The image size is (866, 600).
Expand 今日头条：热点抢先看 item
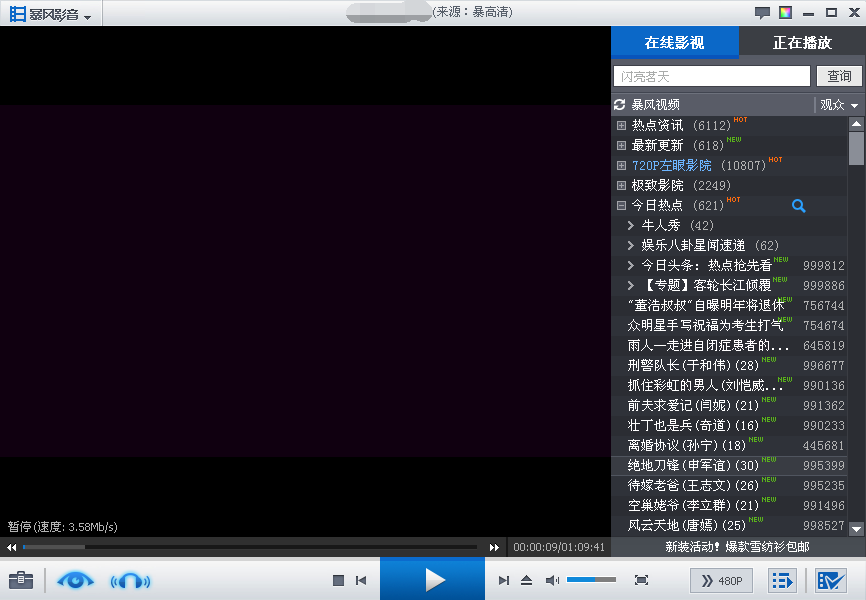[x=631, y=265]
